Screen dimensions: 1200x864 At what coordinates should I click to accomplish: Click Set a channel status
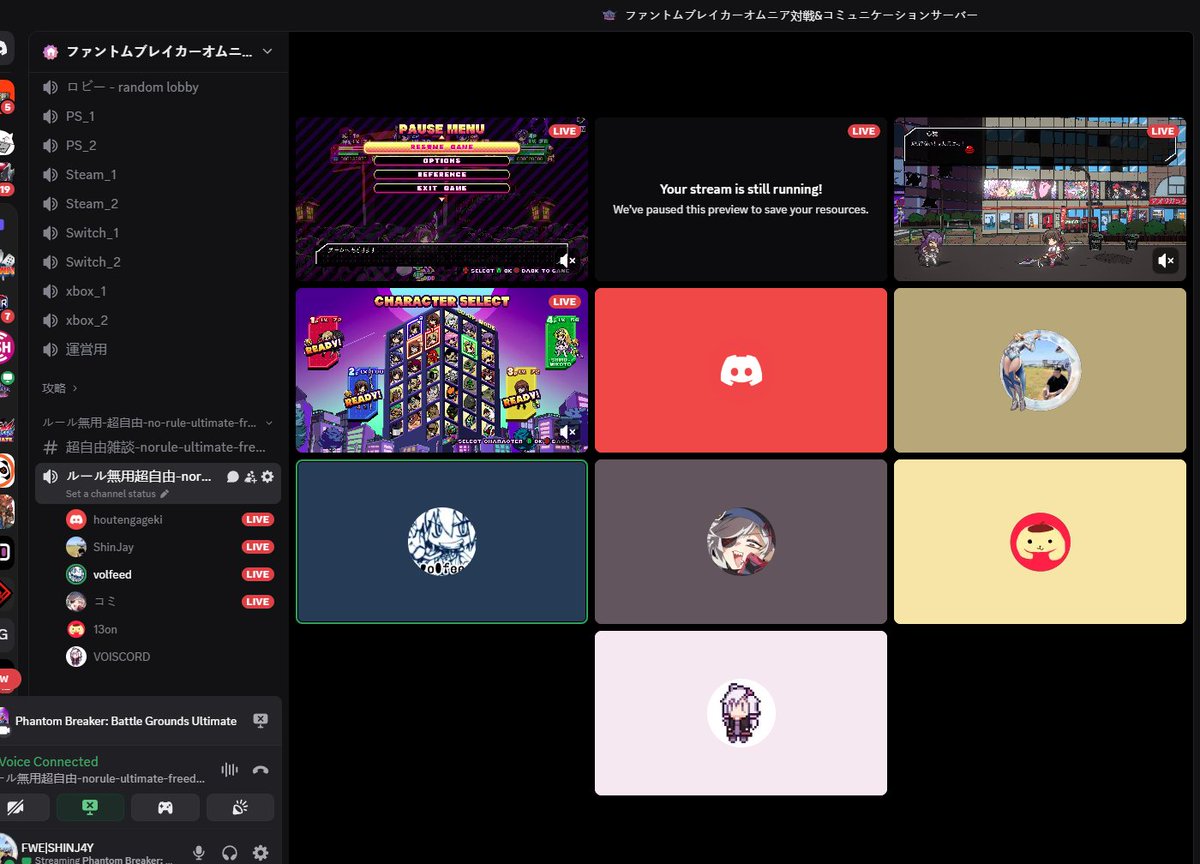click(111, 494)
